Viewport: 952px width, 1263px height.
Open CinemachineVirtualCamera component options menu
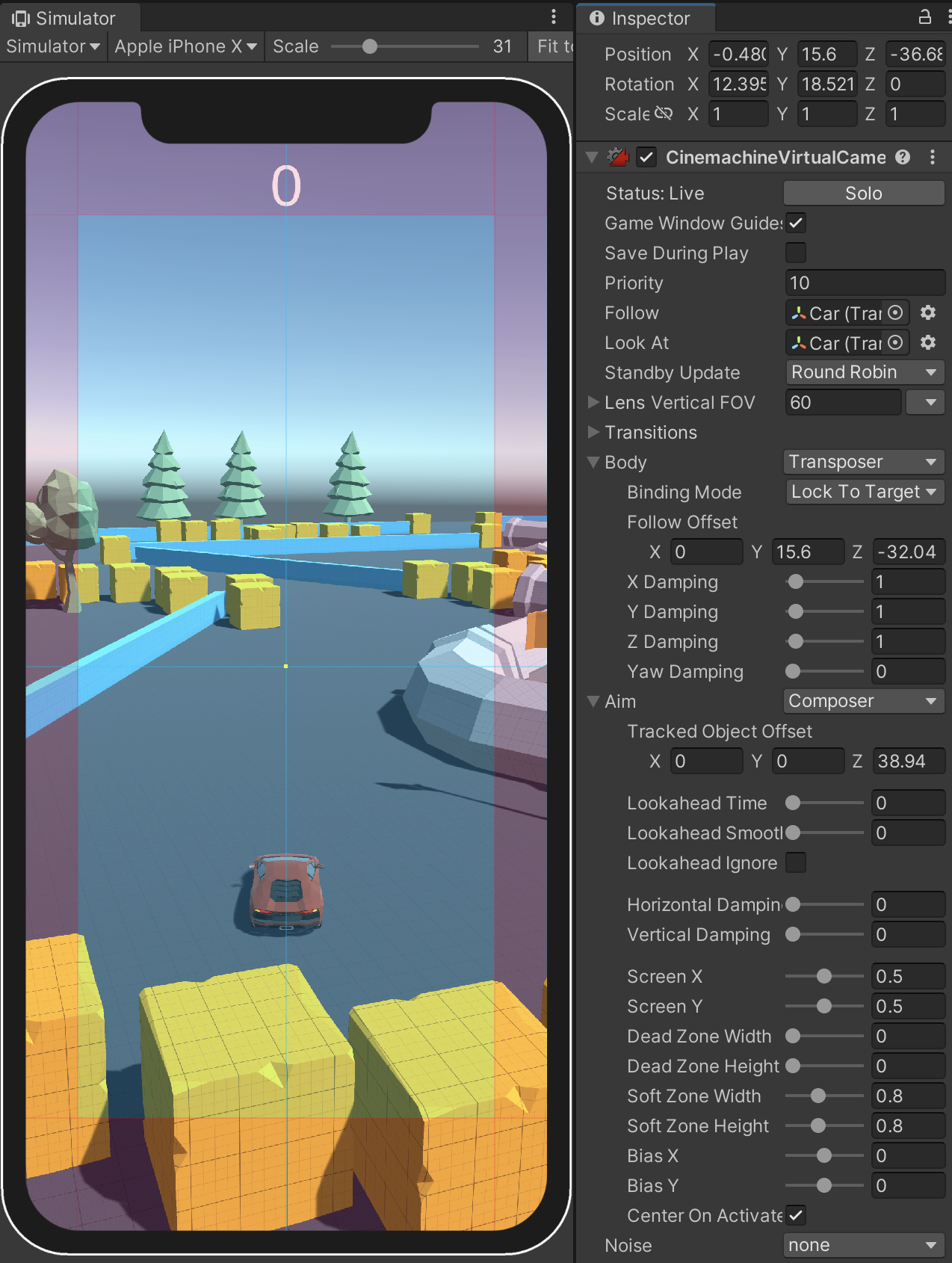coord(932,157)
